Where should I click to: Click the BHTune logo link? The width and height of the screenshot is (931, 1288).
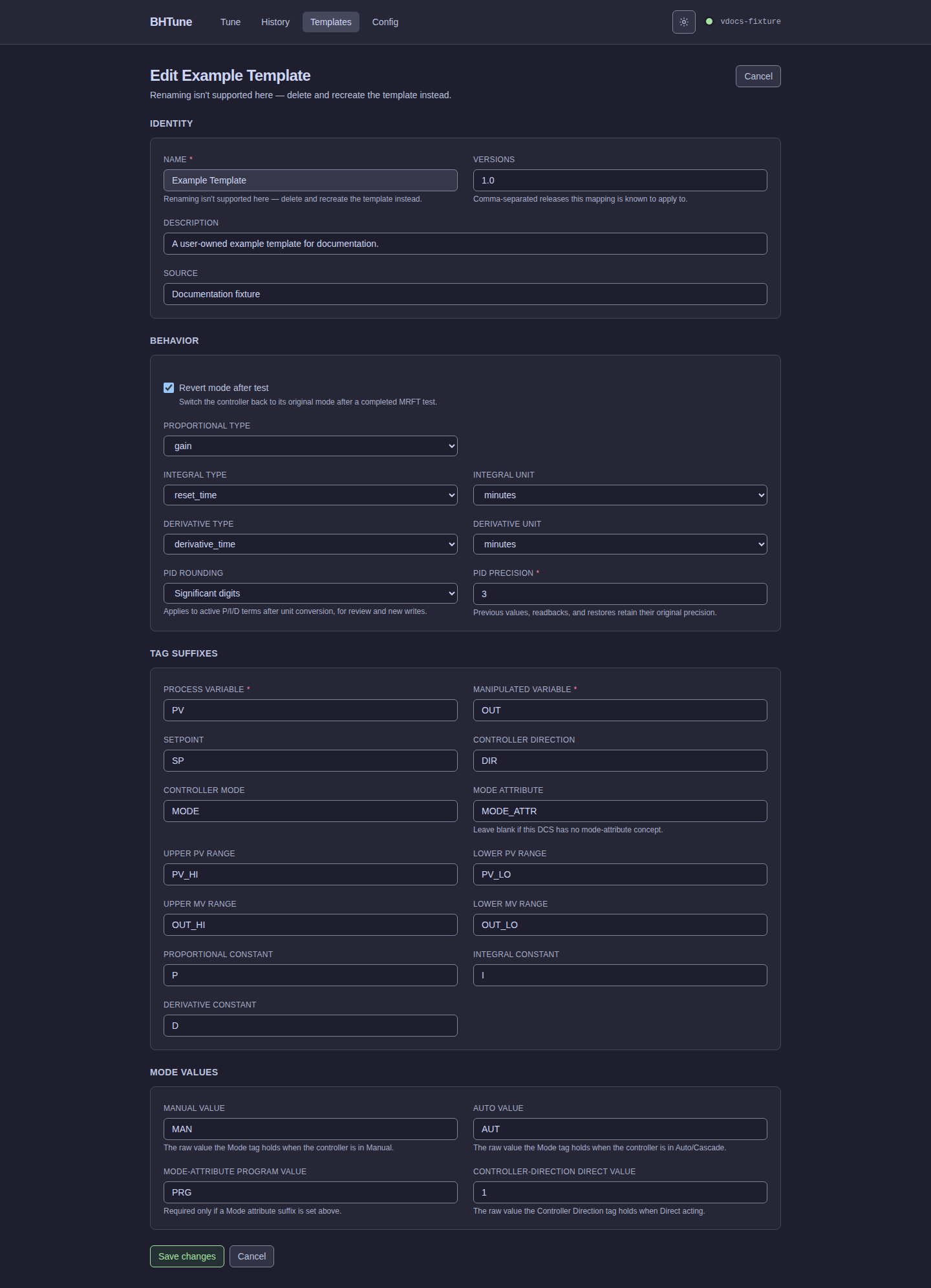[x=171, y=22]
